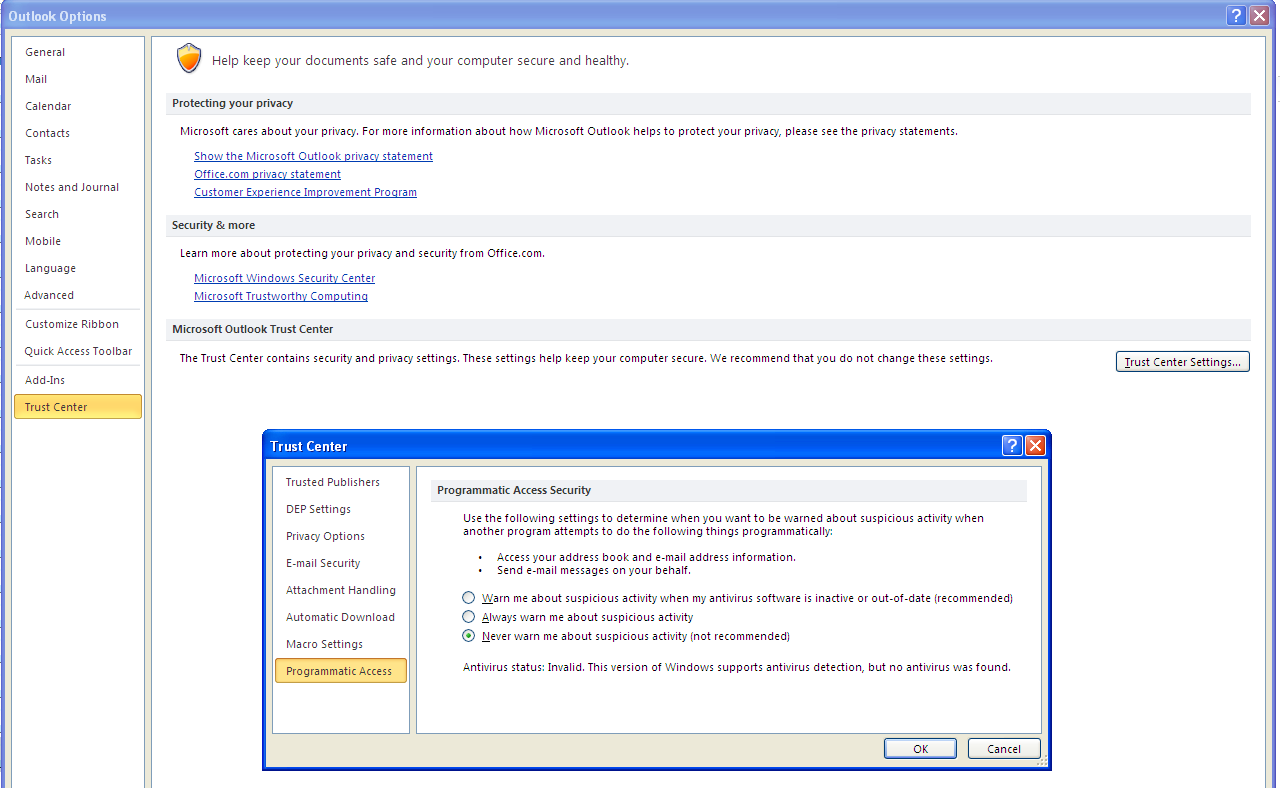Go to Privacy Options in Trust Center
Image resolution: width=1280 pixels, height=788 pixels.
[x=340, y=536]
